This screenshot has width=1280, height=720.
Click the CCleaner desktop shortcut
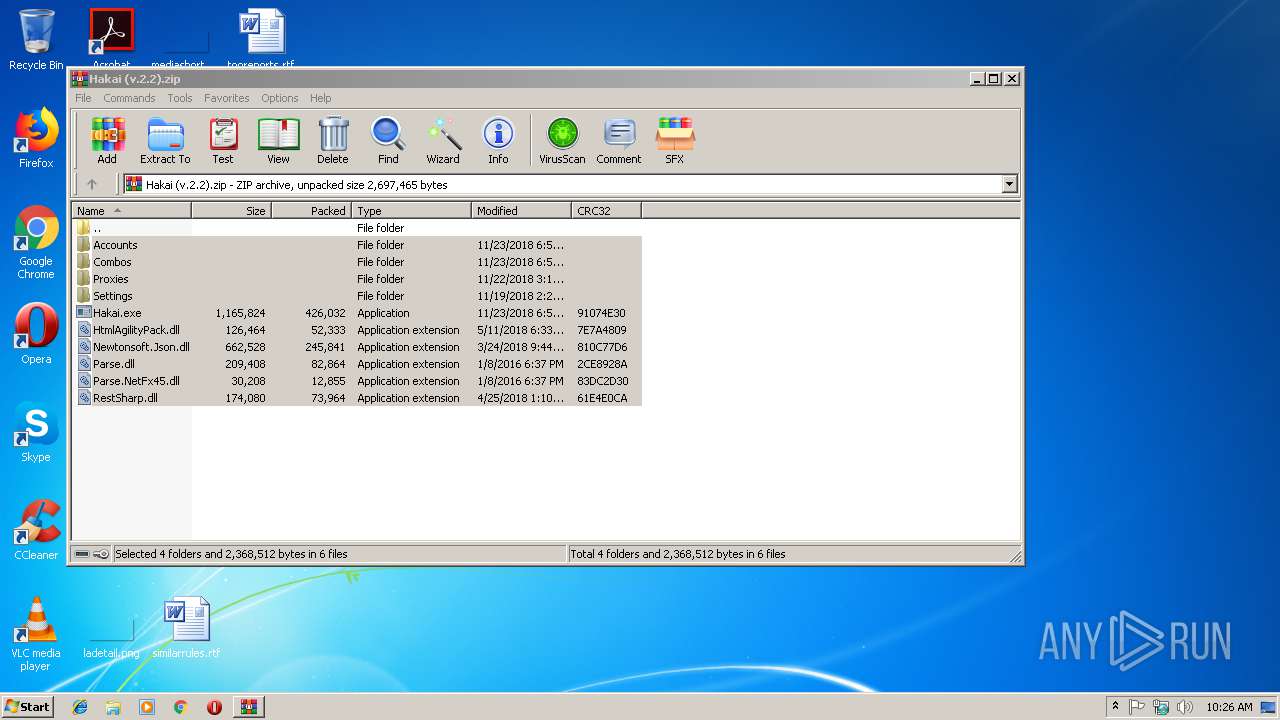[x=36, y=530]
